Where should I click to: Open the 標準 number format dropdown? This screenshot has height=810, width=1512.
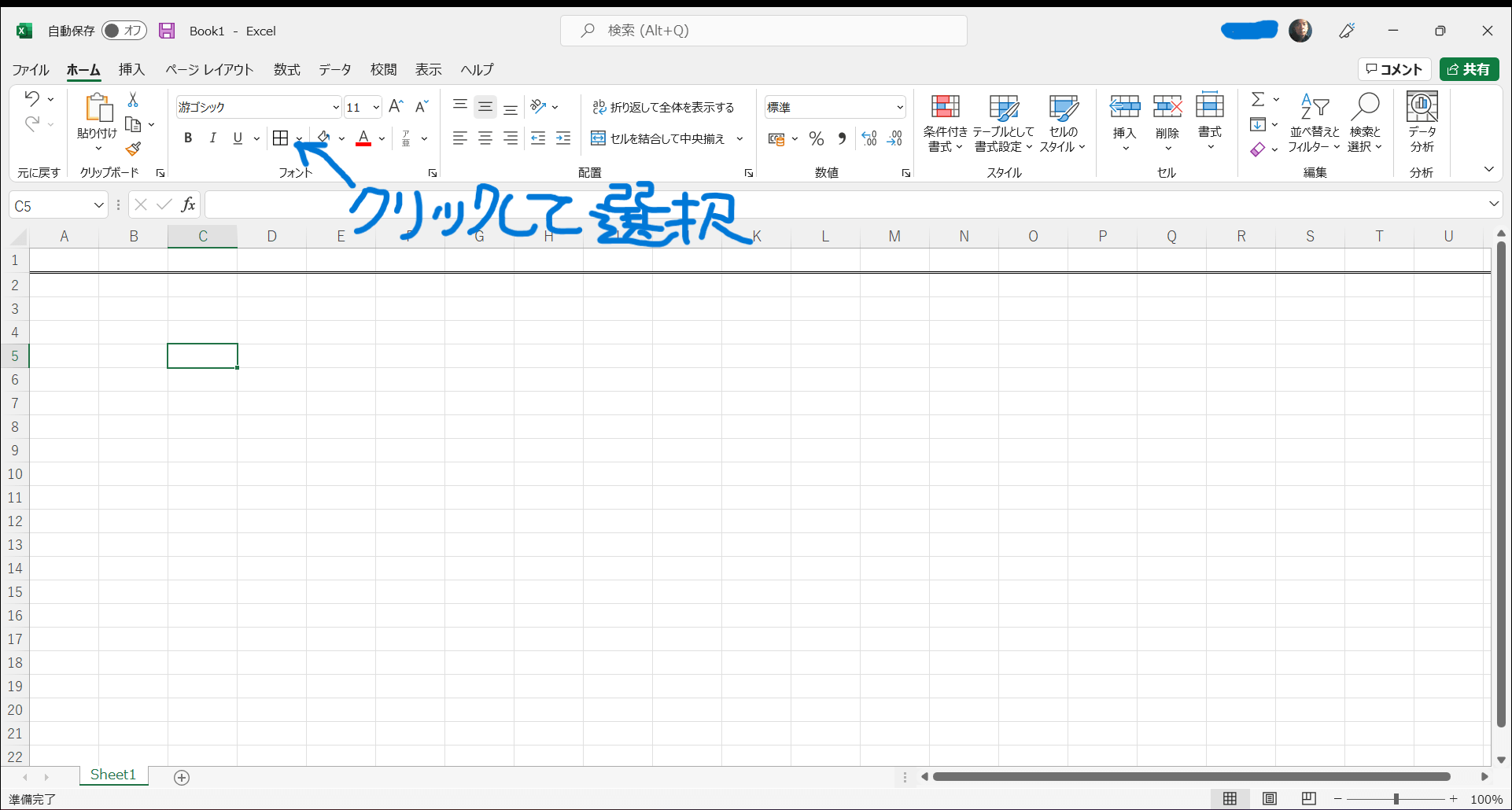pyautogui.click(x=899, y=107)
